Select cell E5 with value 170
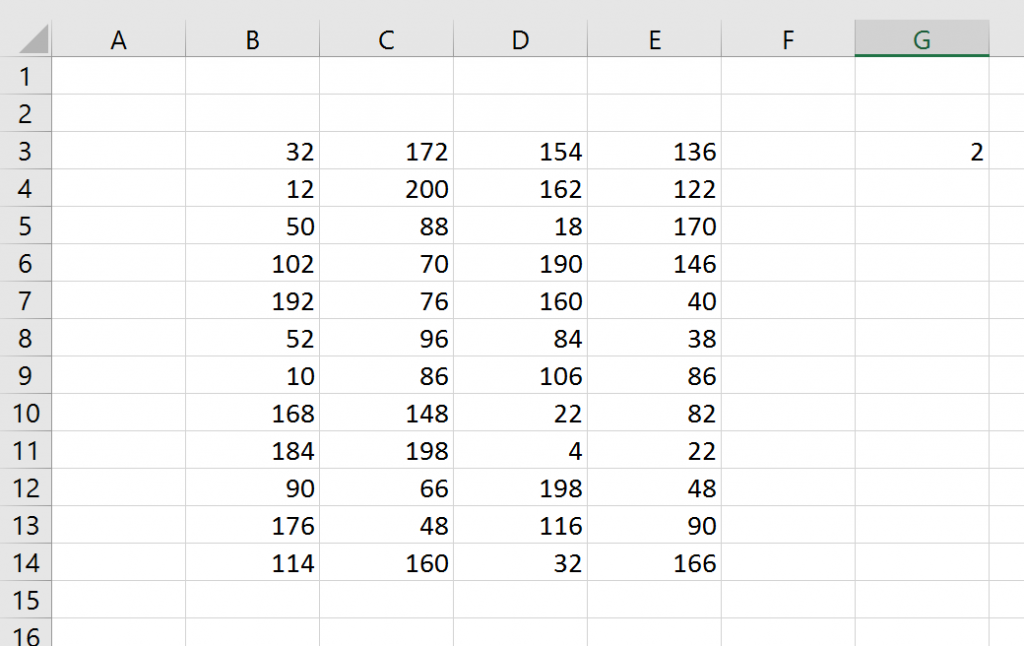Screen dimensions: 1024x646 654,226
